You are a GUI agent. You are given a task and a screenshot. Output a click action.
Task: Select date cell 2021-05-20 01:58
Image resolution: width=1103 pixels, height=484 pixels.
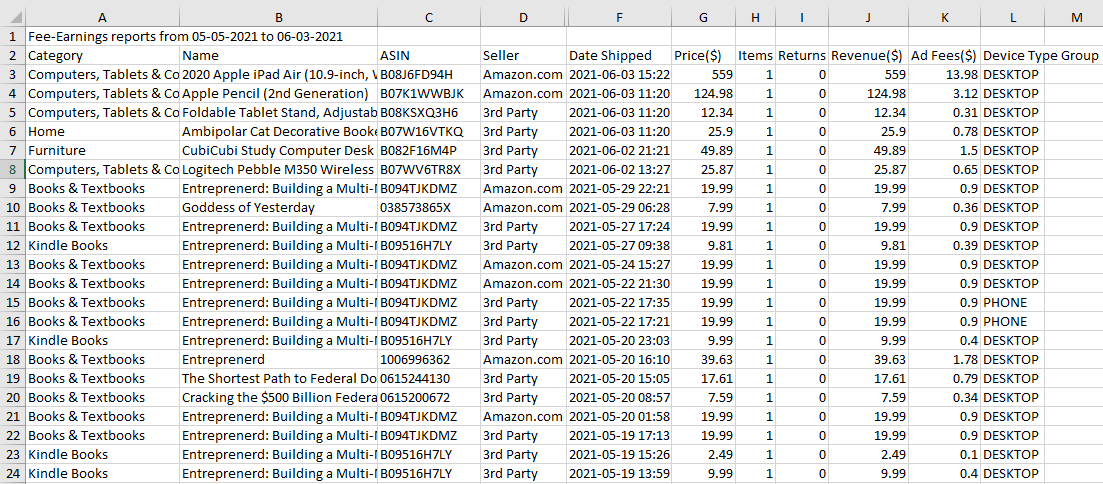point(619,416)
